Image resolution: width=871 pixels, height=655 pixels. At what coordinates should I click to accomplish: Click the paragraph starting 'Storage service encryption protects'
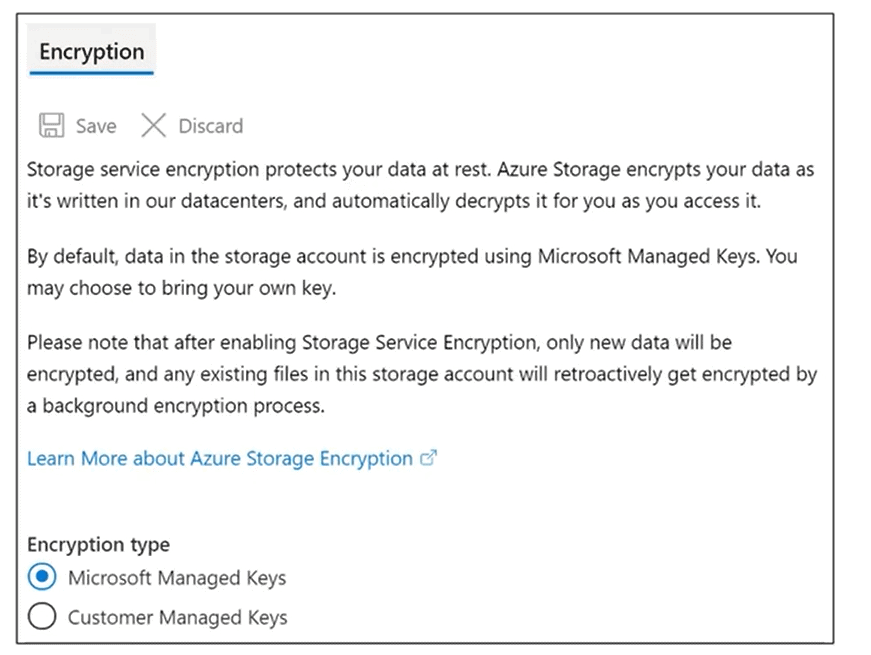click(x=420, y=185)
